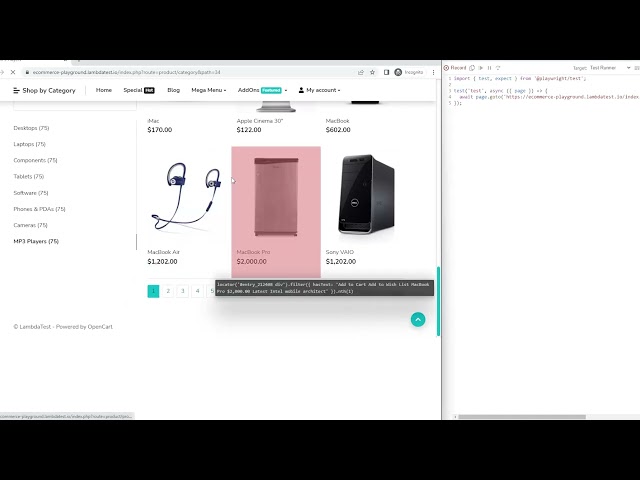Click the Inspector horizontal scrollbar
This screenshot has height=480, width=640.
click(522, 417)
